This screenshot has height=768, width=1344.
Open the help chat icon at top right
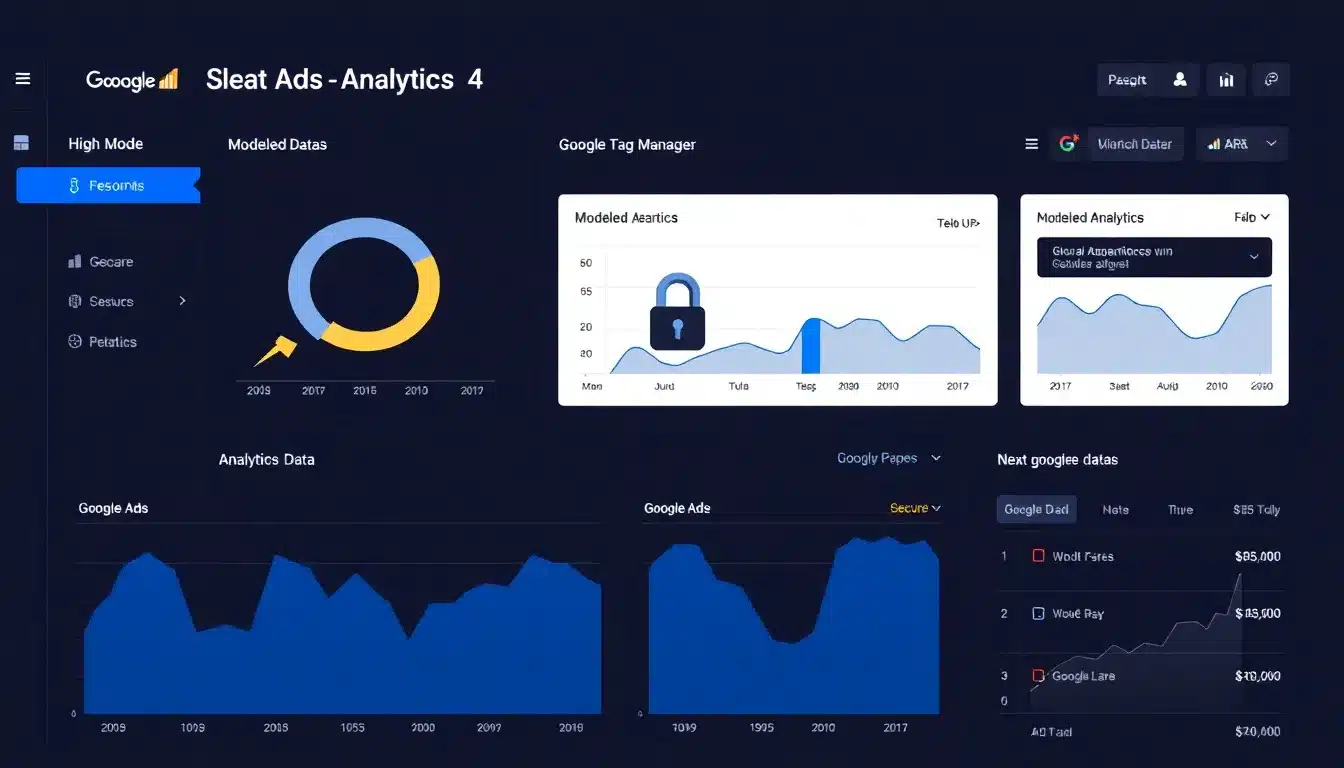click(x=1271, y=79)
